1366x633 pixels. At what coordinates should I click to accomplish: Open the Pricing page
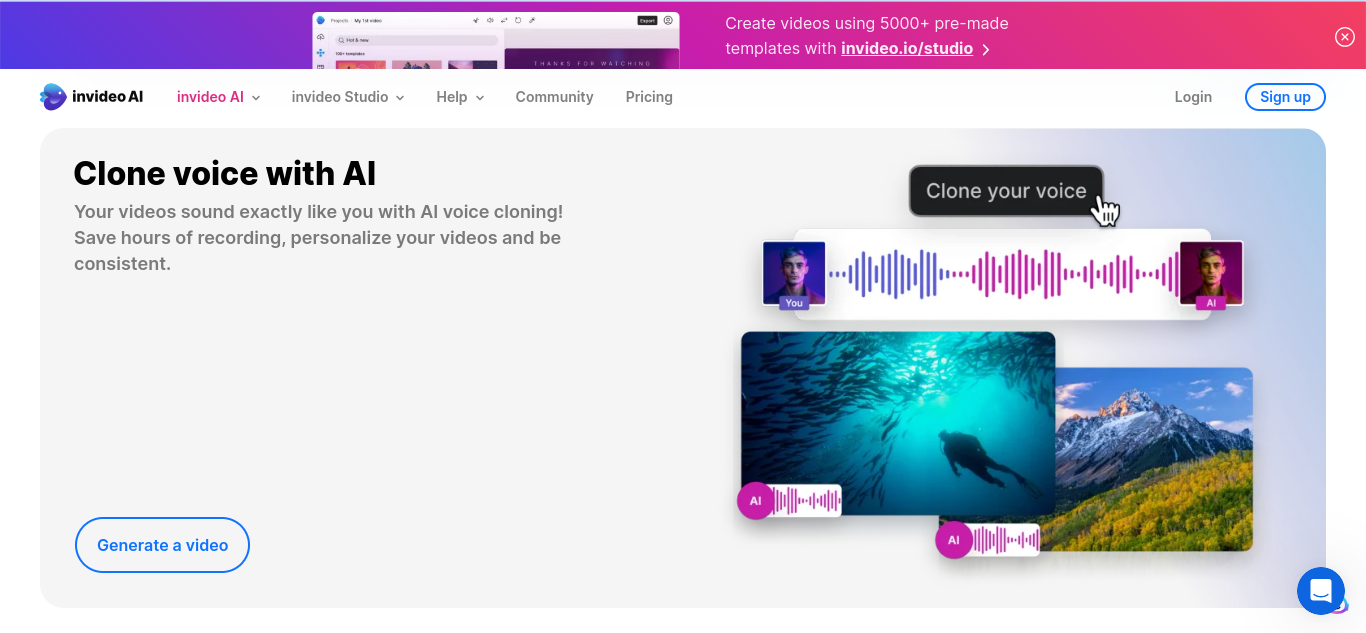(x=649, y=97)
